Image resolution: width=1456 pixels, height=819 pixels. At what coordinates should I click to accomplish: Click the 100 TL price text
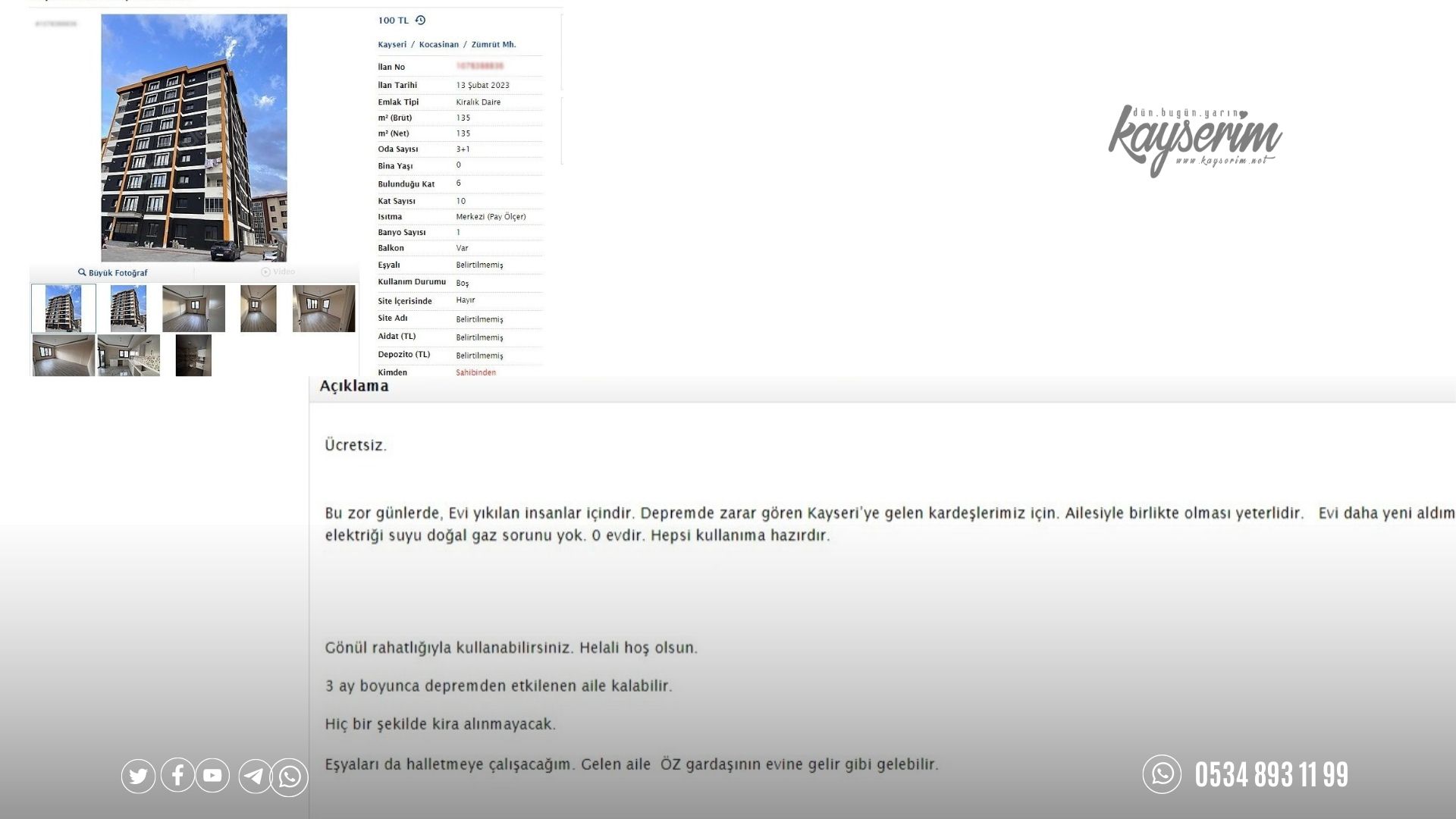pos(393,20)
